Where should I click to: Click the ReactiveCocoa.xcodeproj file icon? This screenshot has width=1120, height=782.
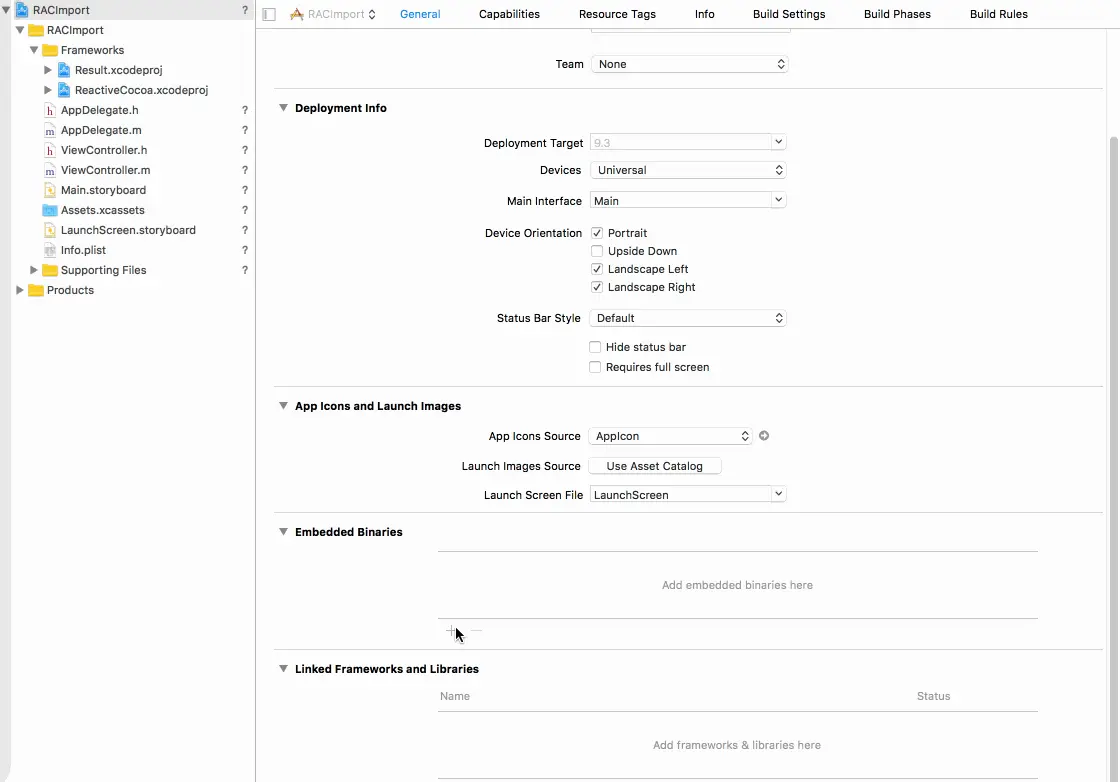pos(64,90)
